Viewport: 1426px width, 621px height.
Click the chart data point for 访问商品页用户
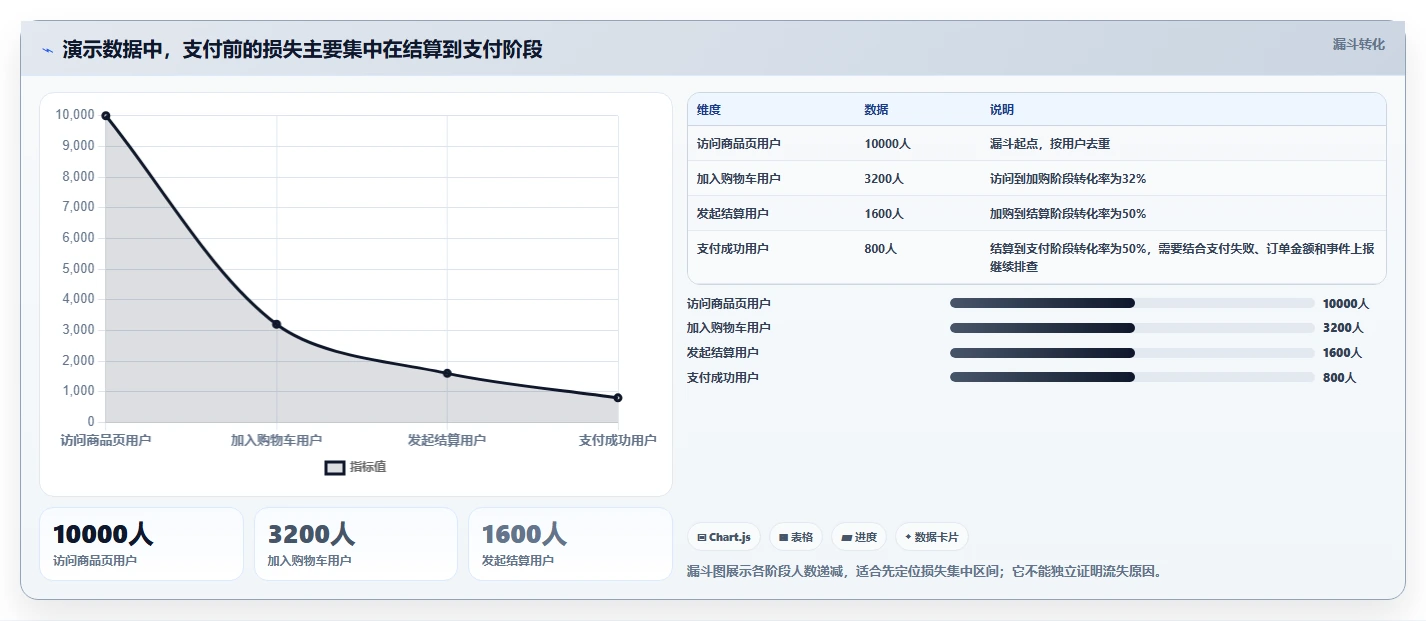[x=106, y=116]
